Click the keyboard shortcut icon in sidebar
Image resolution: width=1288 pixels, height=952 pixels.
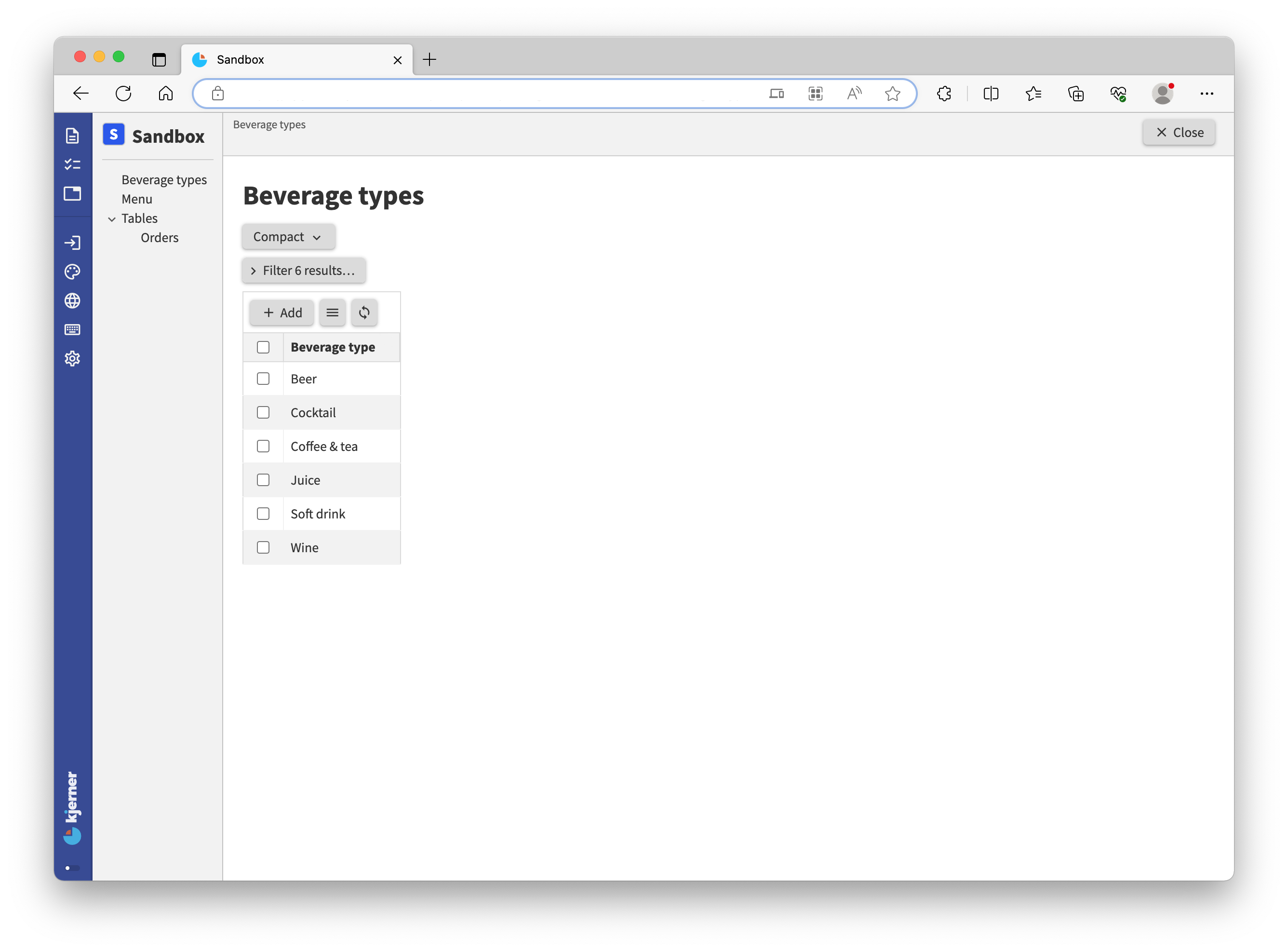pyautogui.click(x=73, y=329)
